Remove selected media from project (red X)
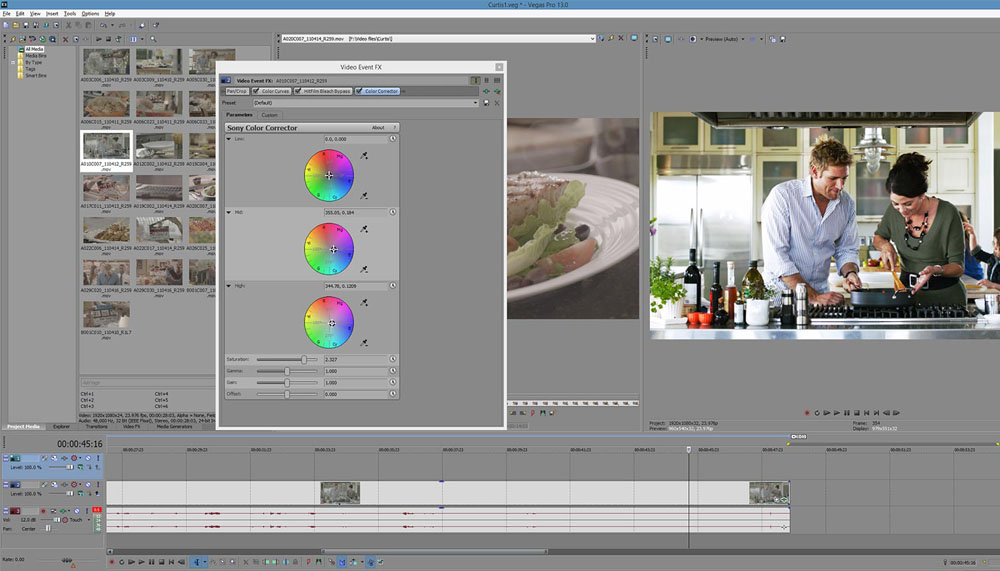1000x571 pixels. click(65, 39)
